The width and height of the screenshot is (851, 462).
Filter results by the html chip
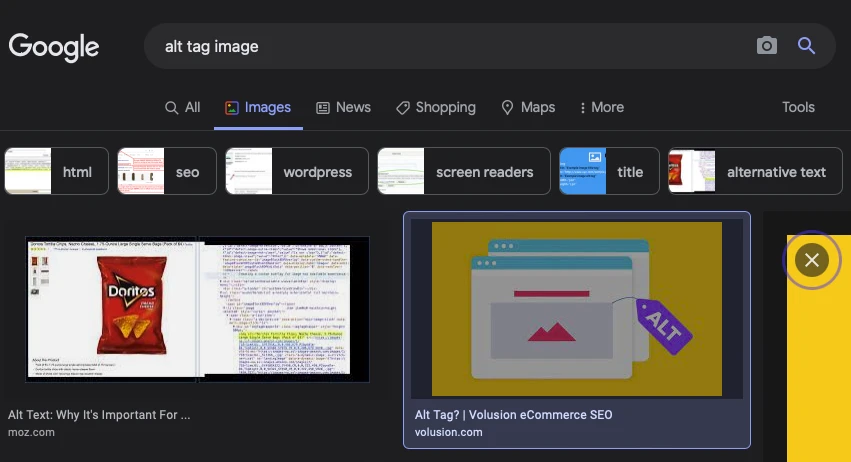click(56, 171)
